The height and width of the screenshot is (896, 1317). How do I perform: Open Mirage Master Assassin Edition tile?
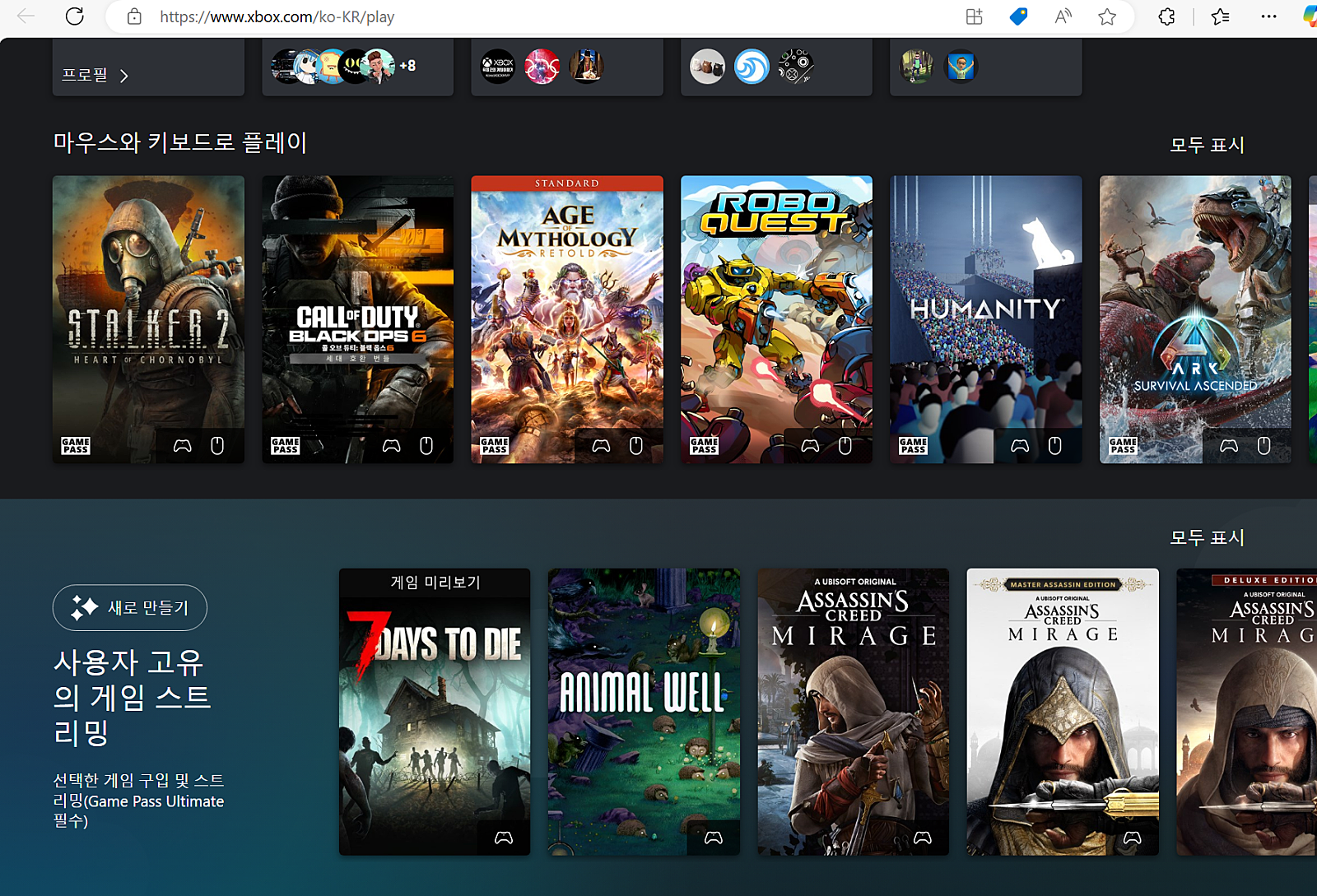click(1063, 712)
